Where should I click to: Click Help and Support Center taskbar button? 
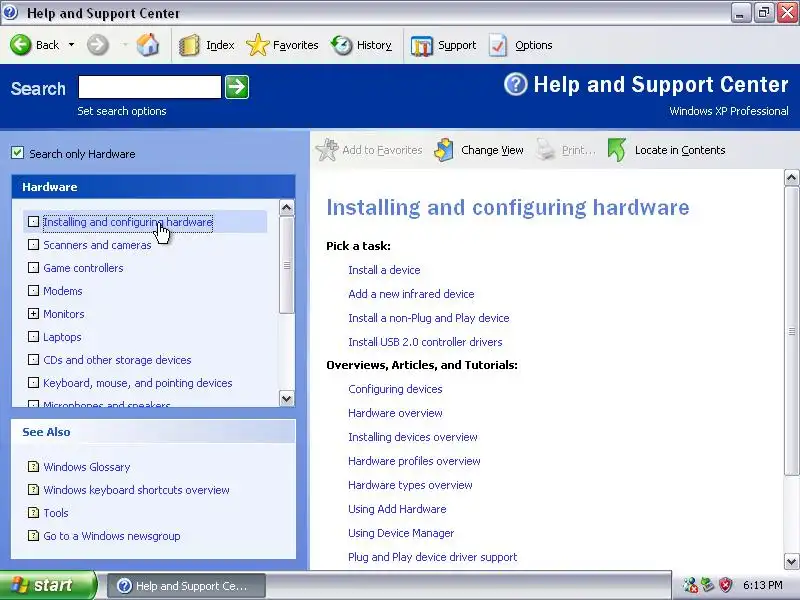click(186, 586)
